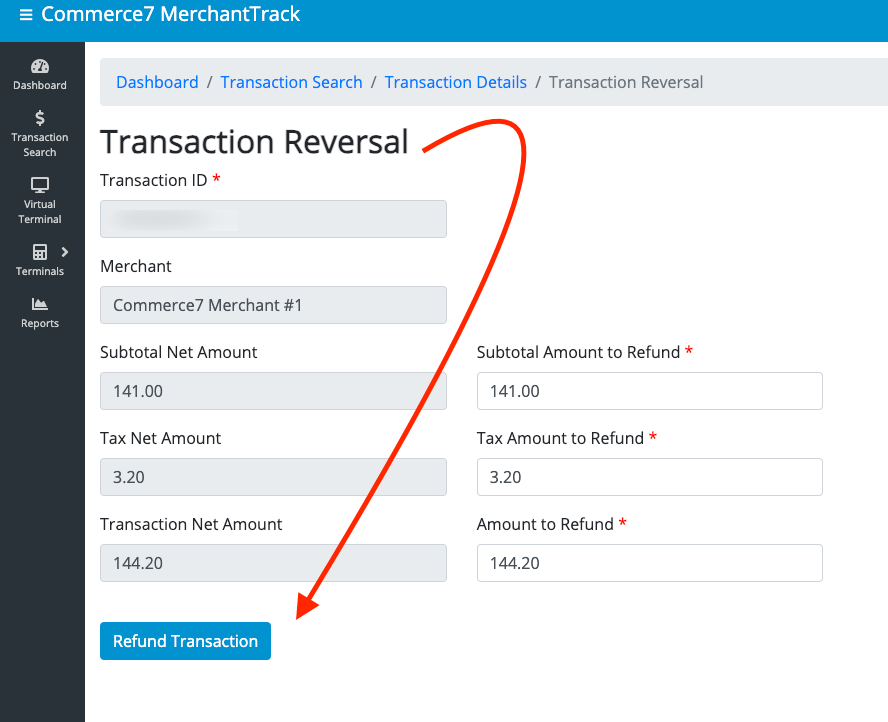Click the greyed-out Transaction ID field

click(x=273, y=219)
